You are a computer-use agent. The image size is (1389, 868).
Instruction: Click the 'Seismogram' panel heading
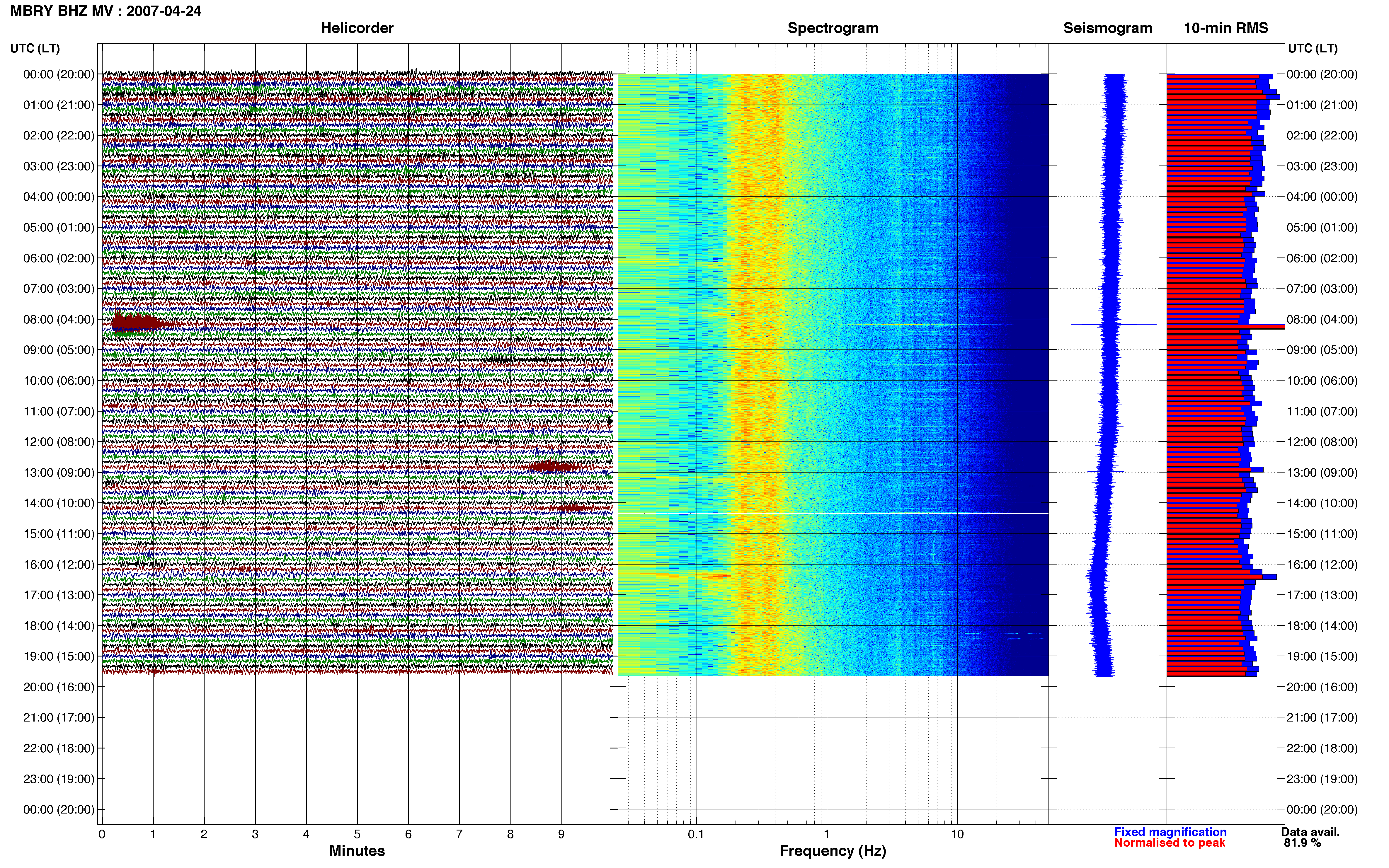(1108, 28)
